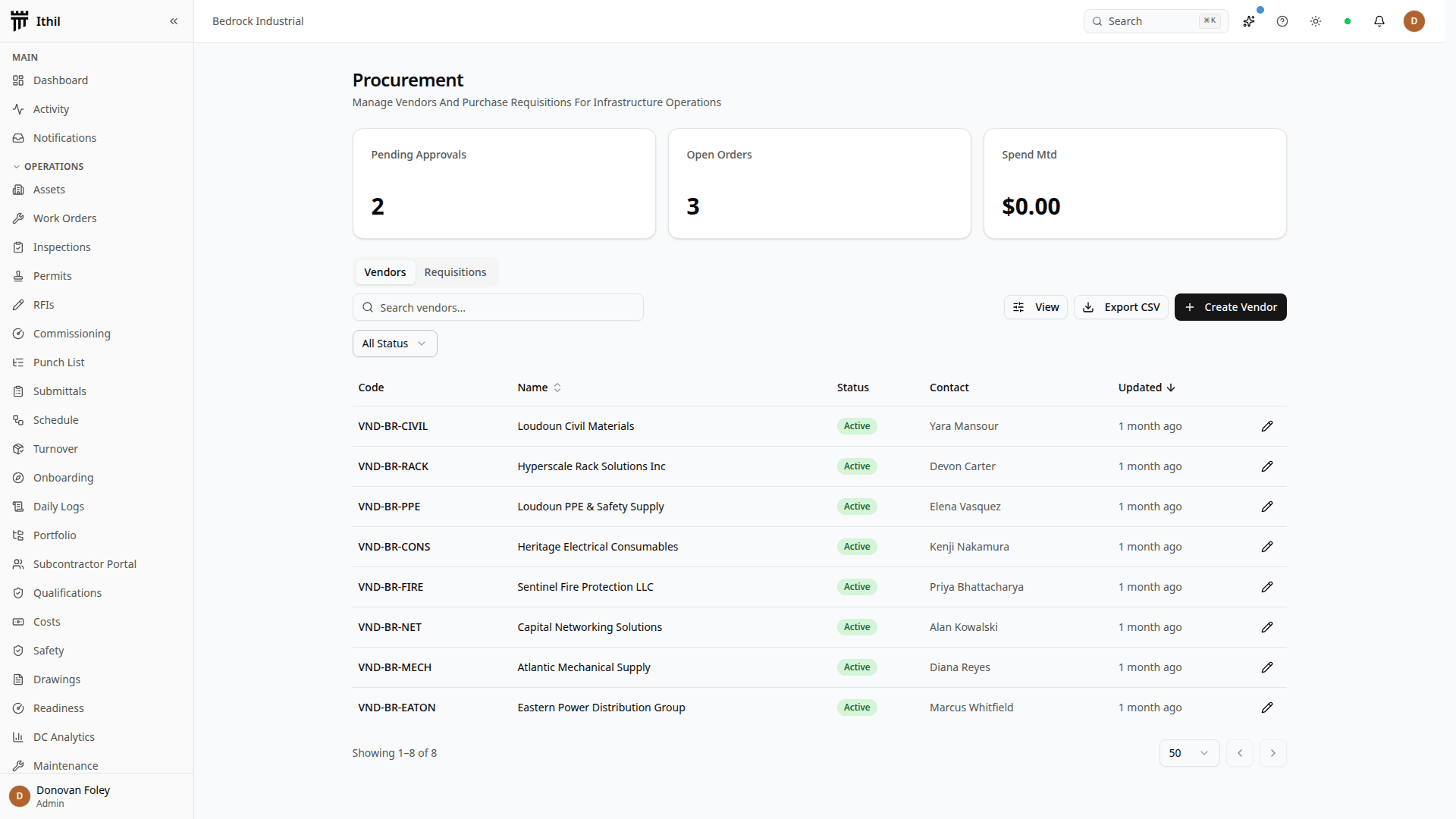Open Submittals in sidebar
This screenshot has height=819, width=1456.
(x=96, y=391)
